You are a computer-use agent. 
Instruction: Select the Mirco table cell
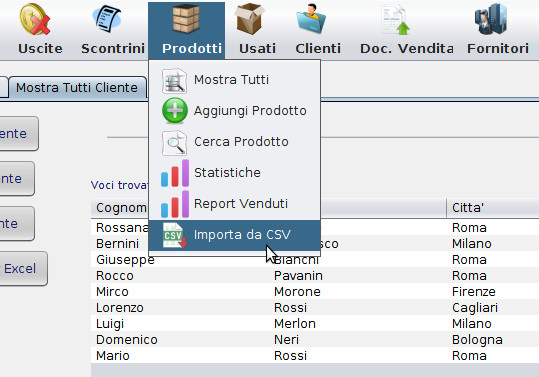112,292
